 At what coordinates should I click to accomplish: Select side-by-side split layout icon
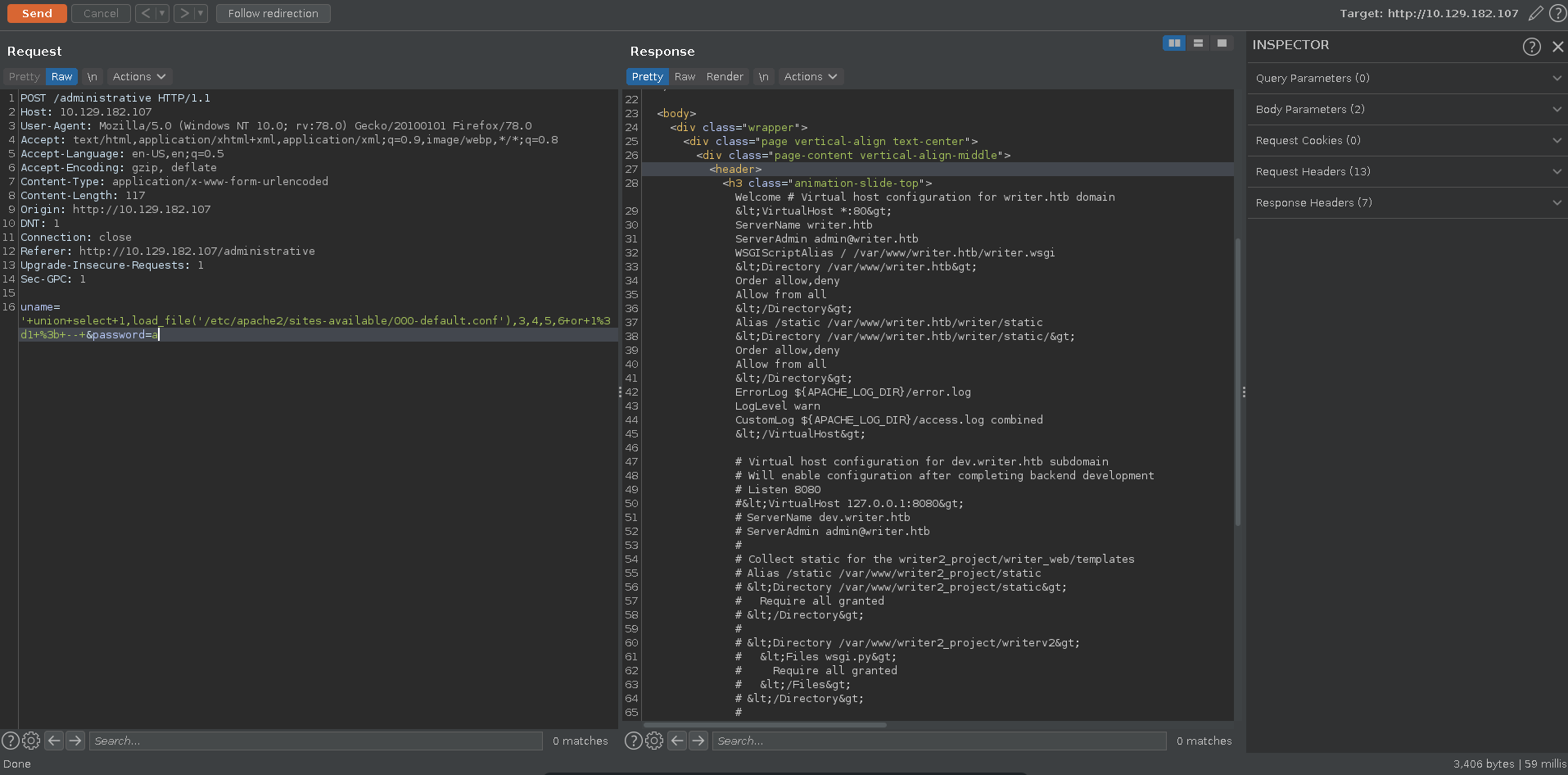click(1174, 43)
